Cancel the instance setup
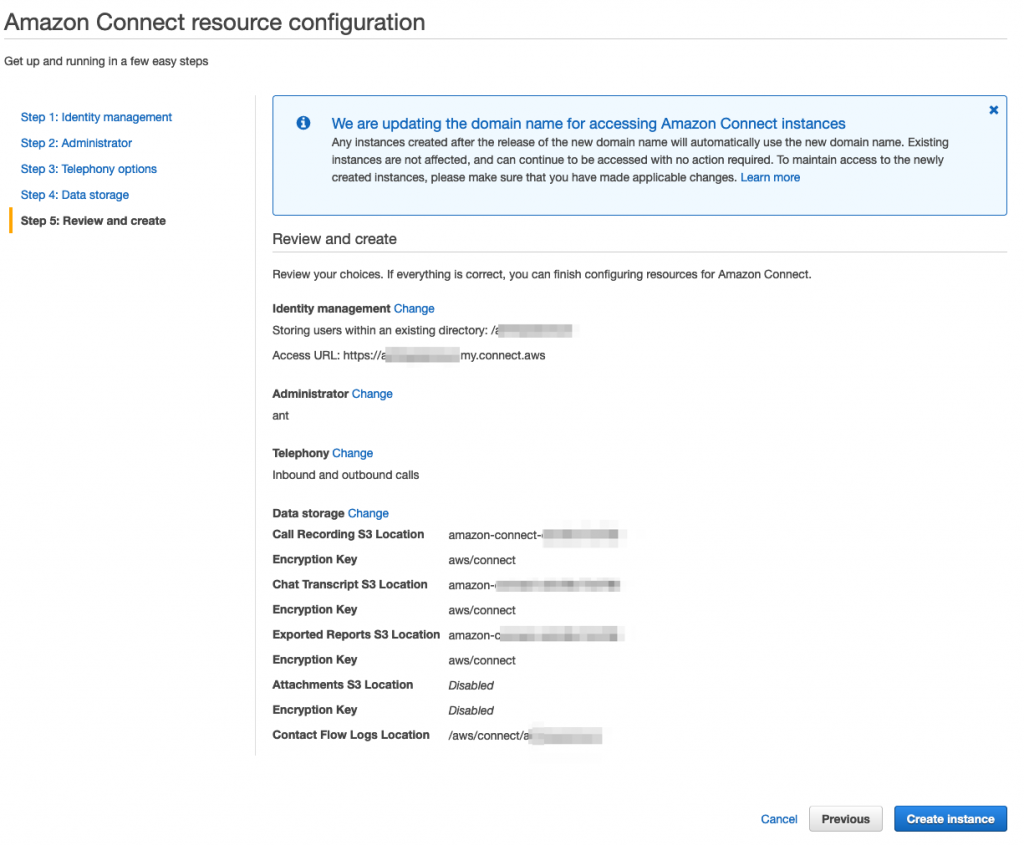This screenshot has height=845, width=1024. click(x=779, y=819)
